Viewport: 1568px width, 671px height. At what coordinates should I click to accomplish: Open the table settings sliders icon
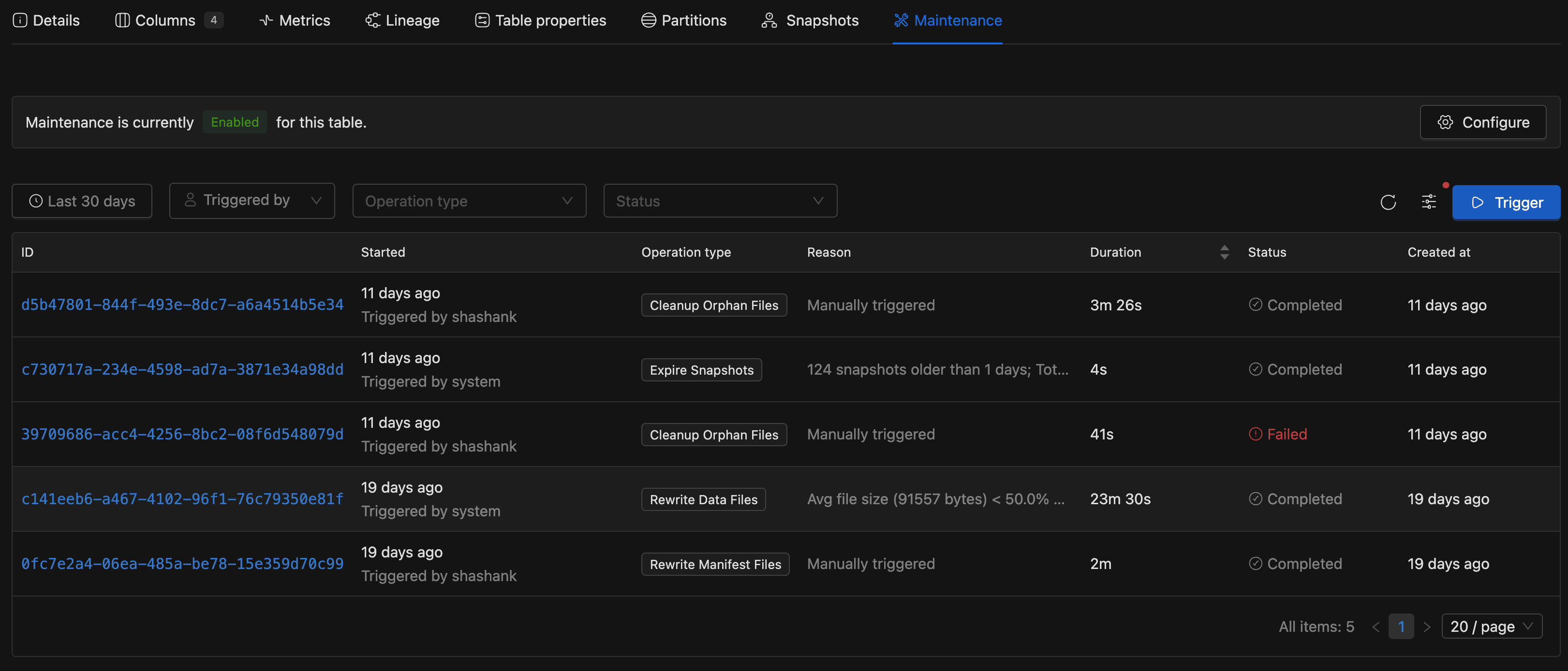point(1429,202)
